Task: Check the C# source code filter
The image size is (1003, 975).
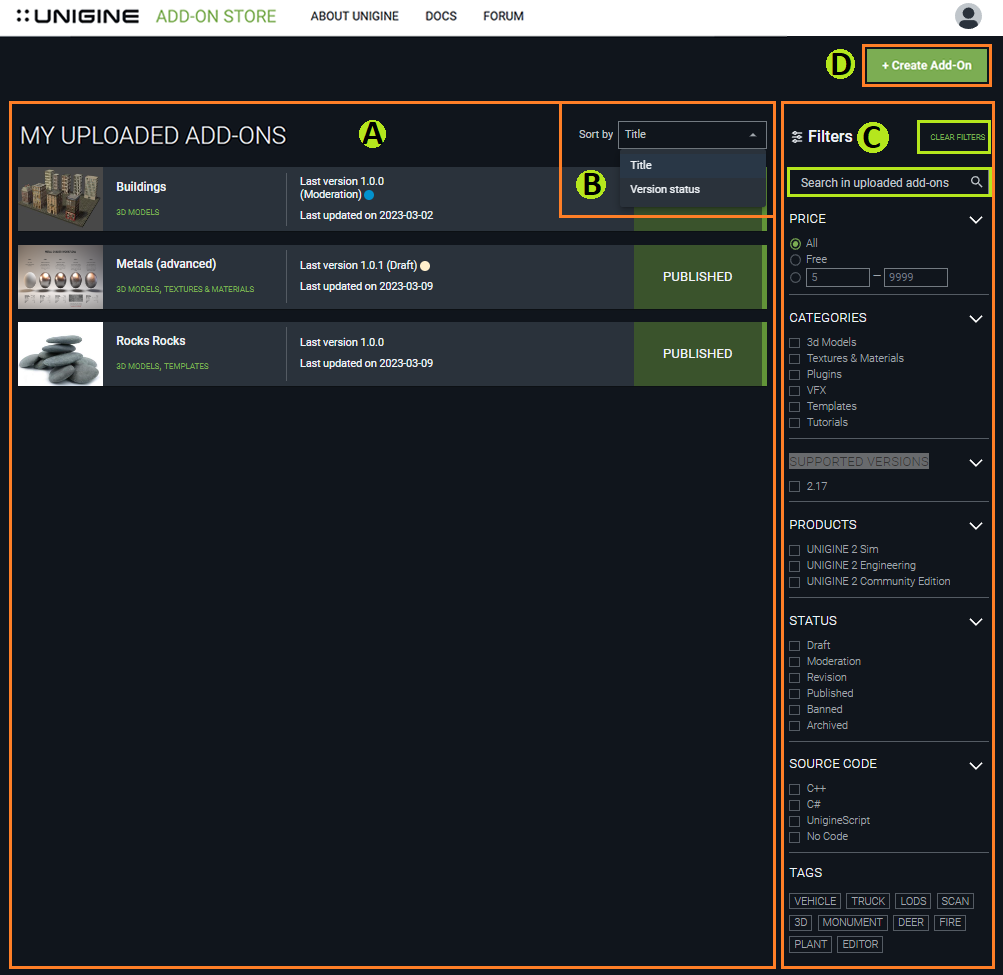Action: 794,805
